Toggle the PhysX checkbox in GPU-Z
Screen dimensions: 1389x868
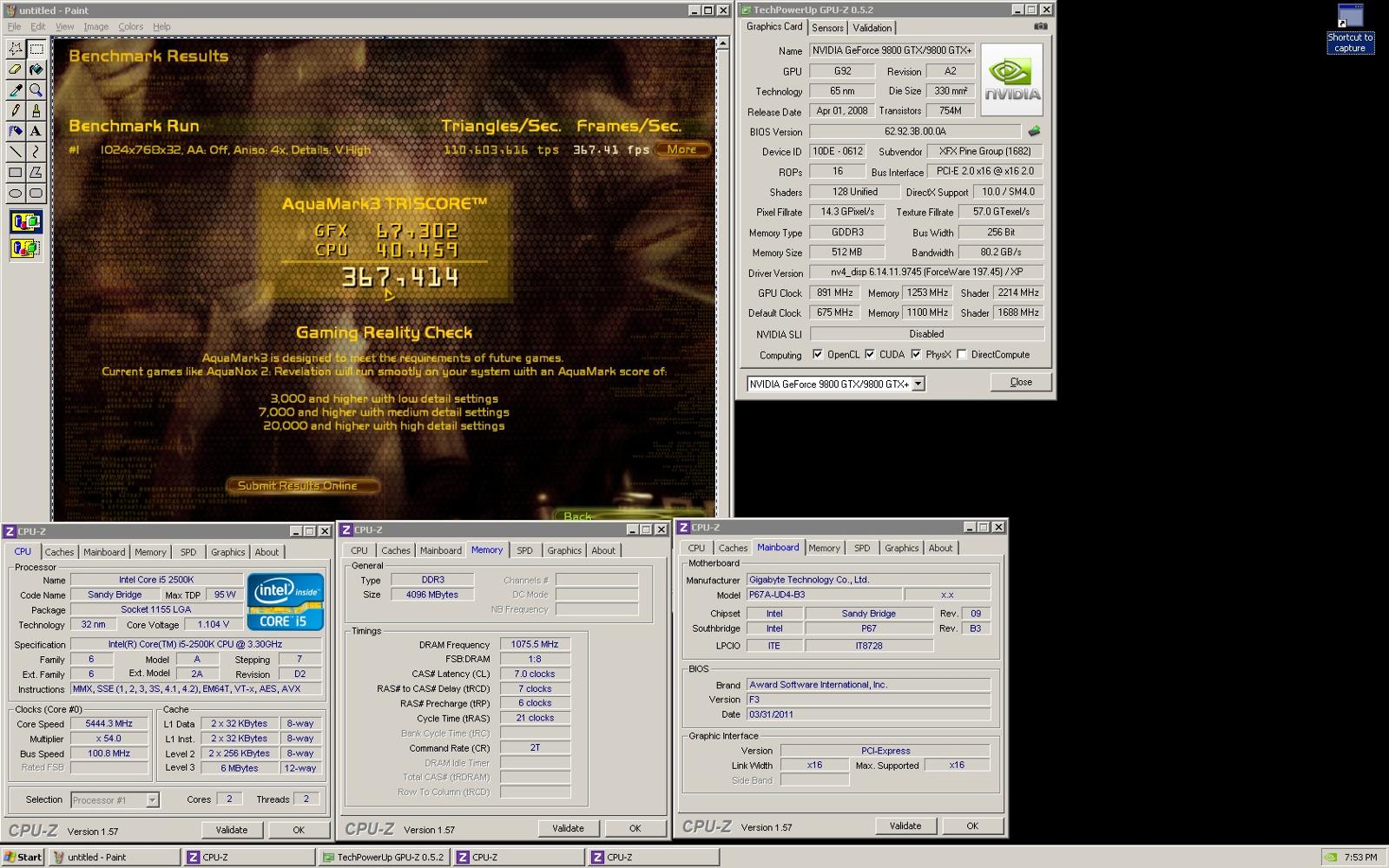[x=916, y=354]
